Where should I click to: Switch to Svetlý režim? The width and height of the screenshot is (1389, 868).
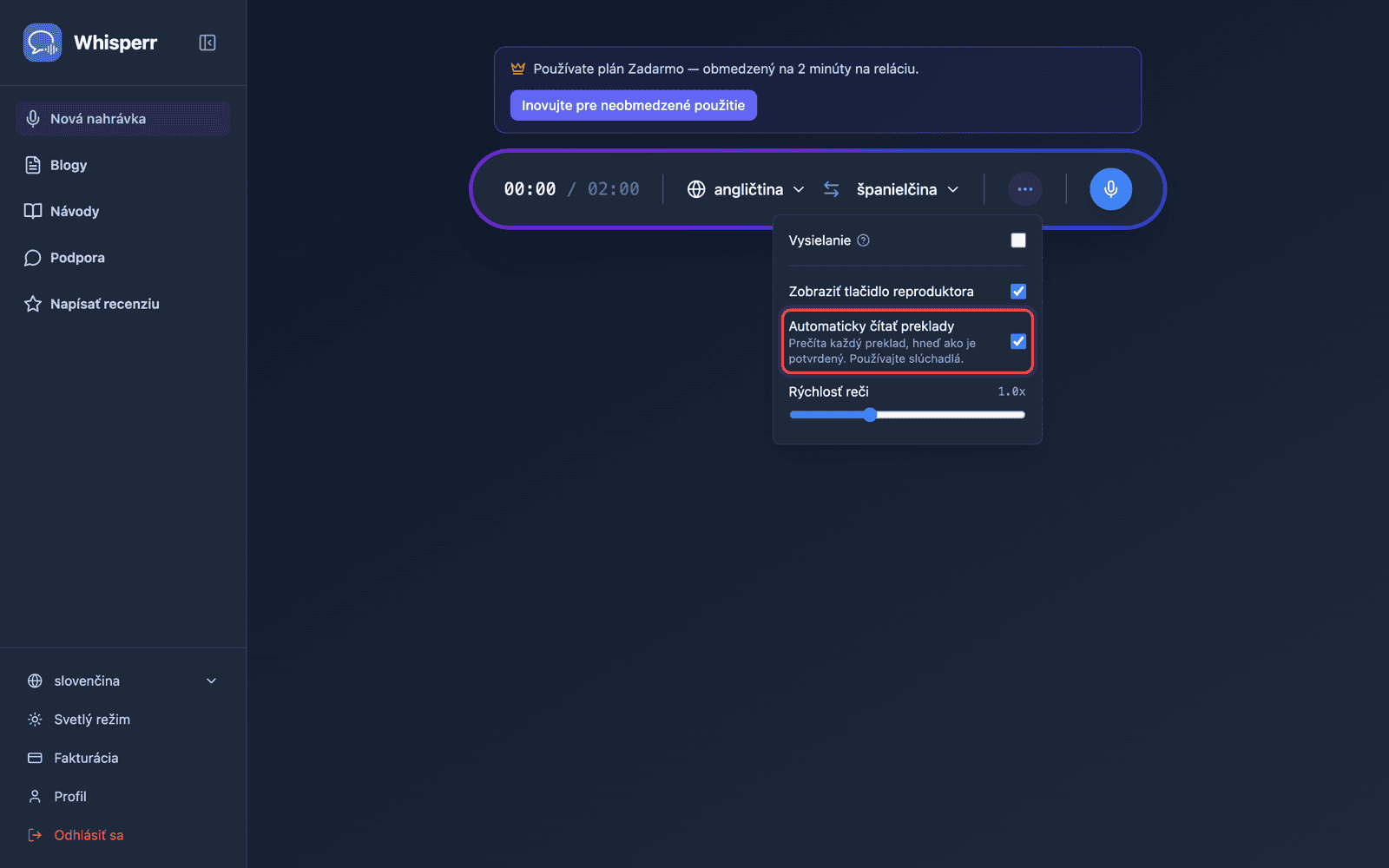pos(122,720)
